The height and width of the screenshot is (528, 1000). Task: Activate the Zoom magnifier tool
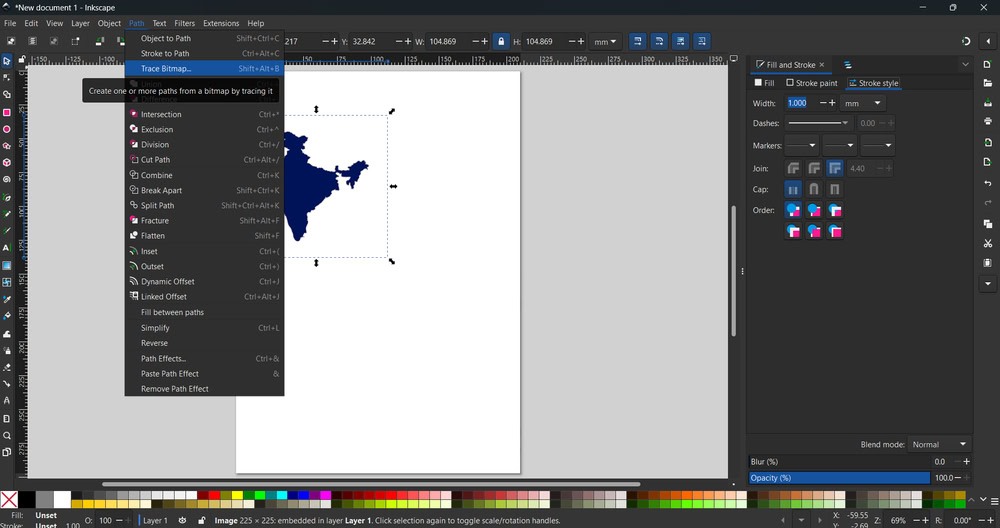pyautogui.click(x=6, y=436)
